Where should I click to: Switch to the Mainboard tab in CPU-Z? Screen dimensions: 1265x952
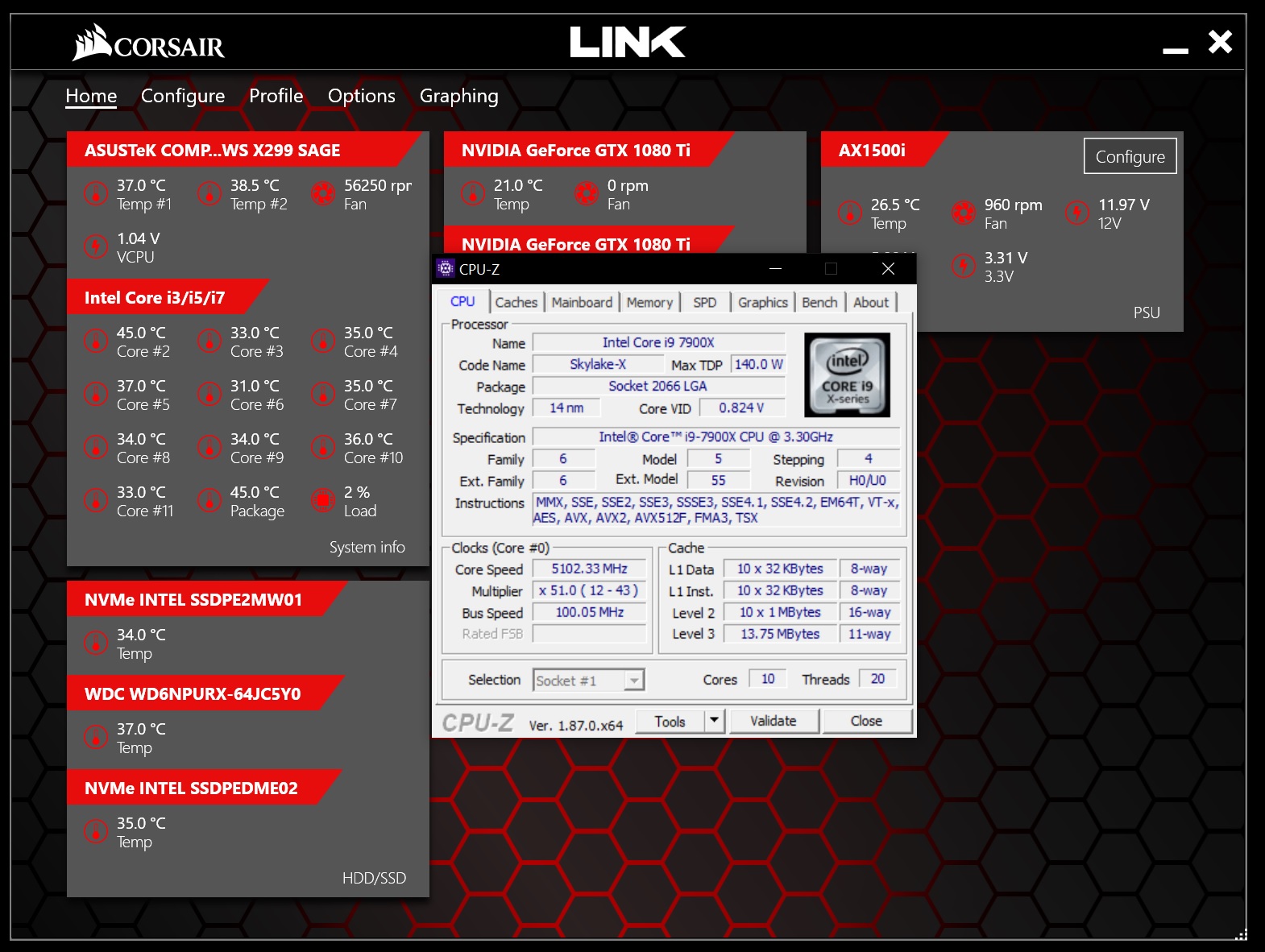point(582,302)
